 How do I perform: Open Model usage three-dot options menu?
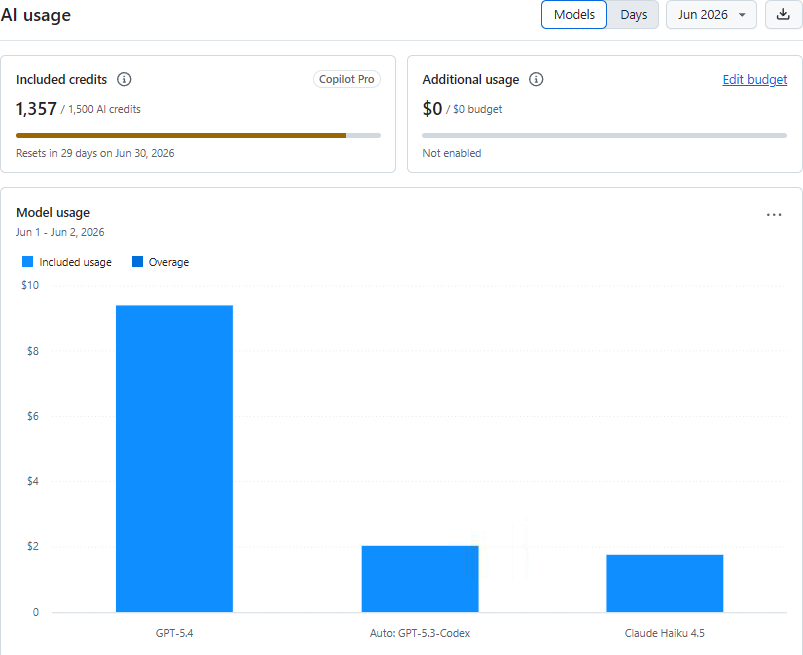coord(774,215)
